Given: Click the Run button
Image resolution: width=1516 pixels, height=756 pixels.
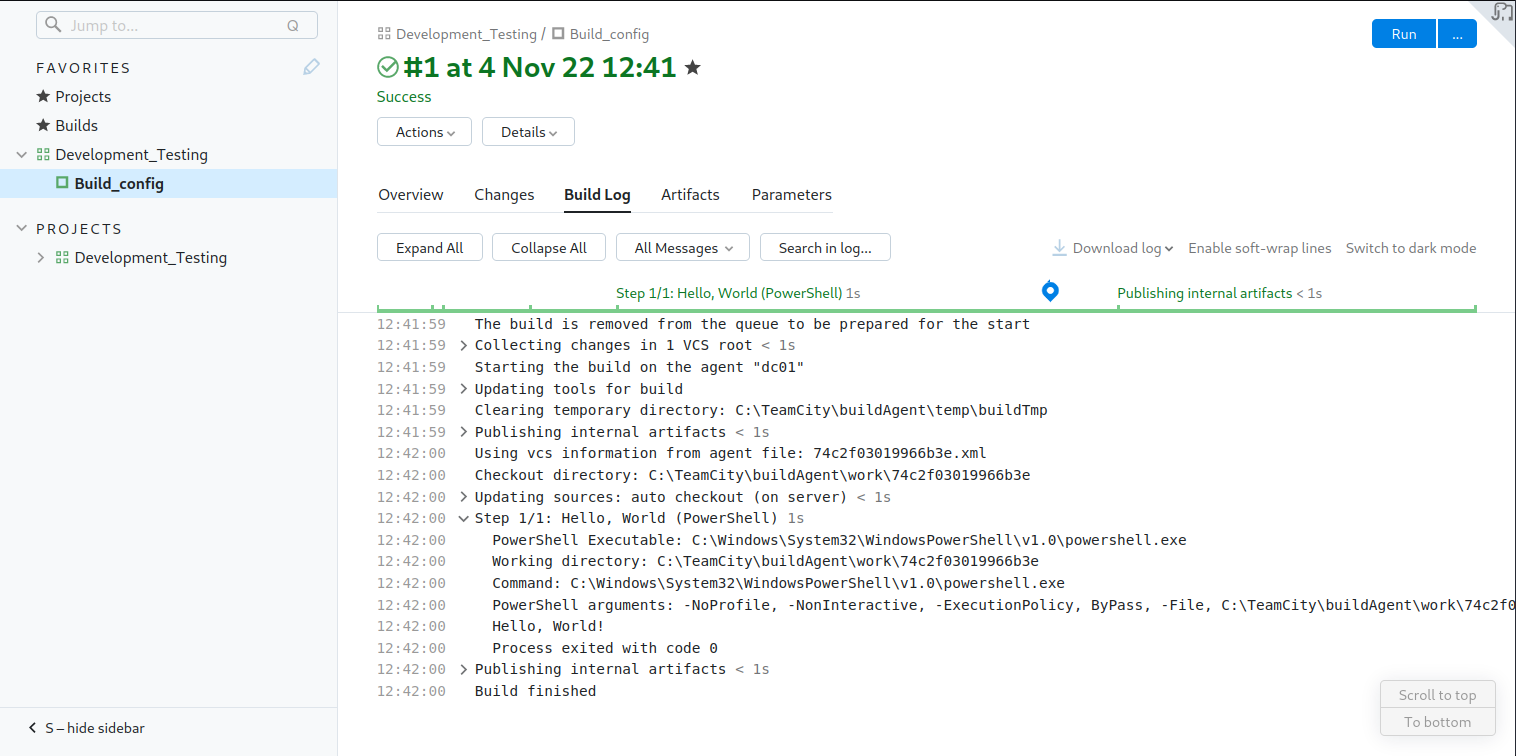Looking at the screenshot, I should pyautogui.click(x=1403, y=33).
